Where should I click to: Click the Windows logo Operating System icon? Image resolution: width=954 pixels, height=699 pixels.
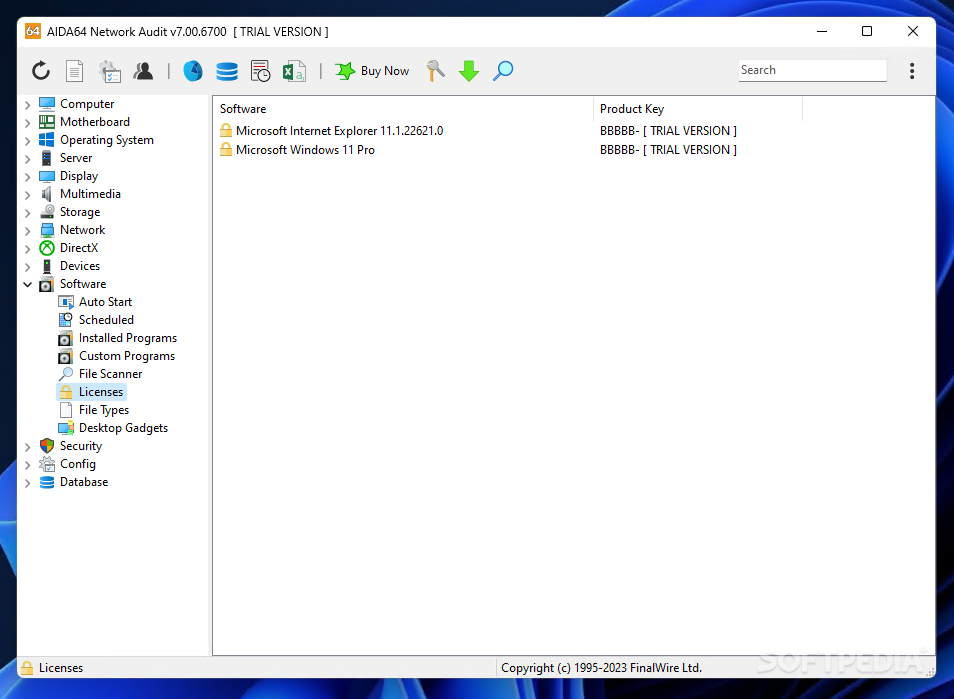tap(47, 140)
